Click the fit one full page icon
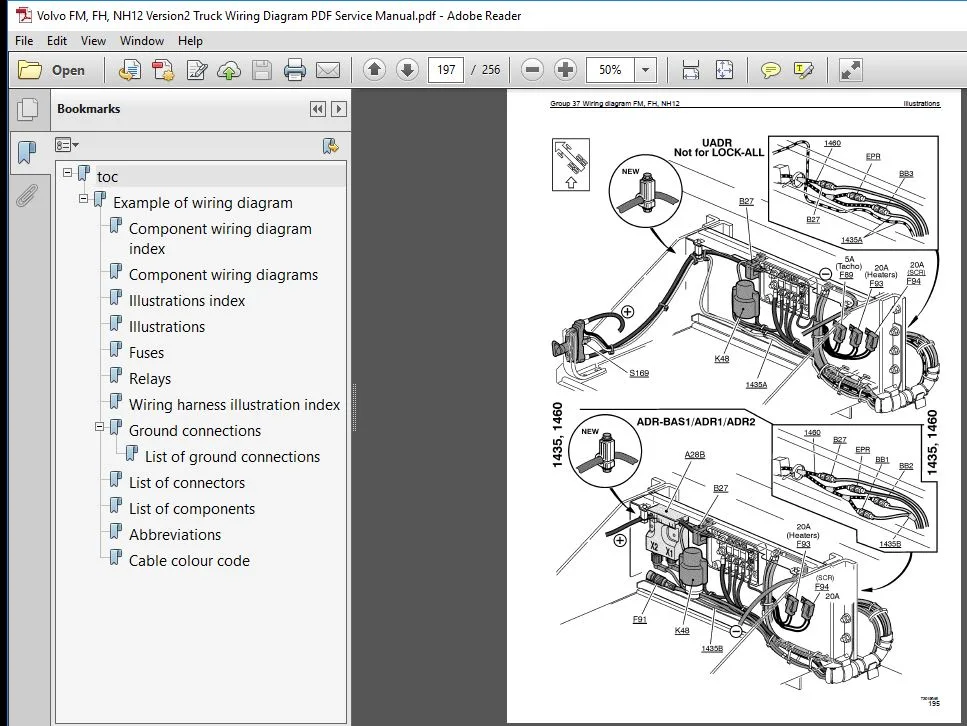 724,70
